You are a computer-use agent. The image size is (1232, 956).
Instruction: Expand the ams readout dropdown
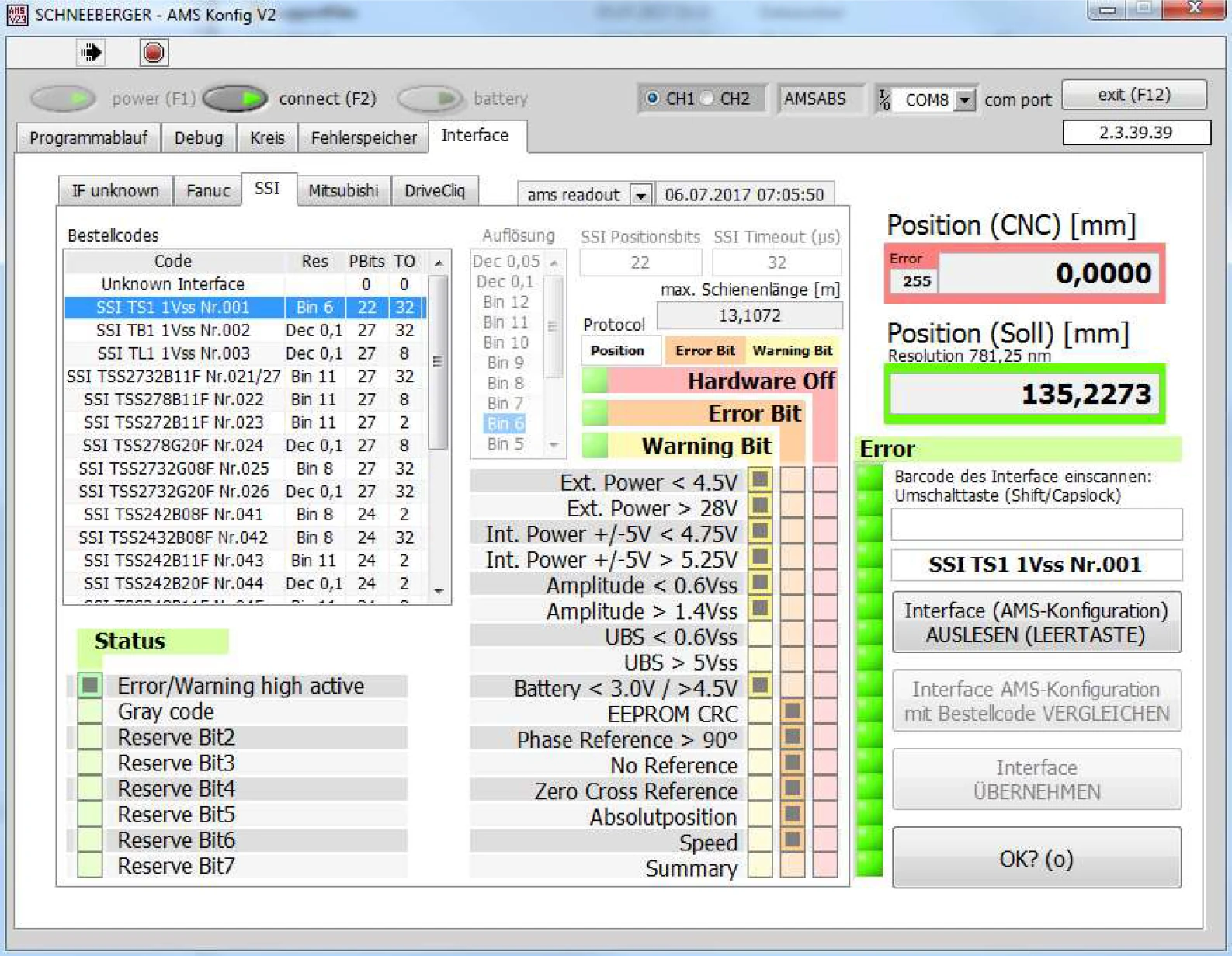(x=640, y=195)
